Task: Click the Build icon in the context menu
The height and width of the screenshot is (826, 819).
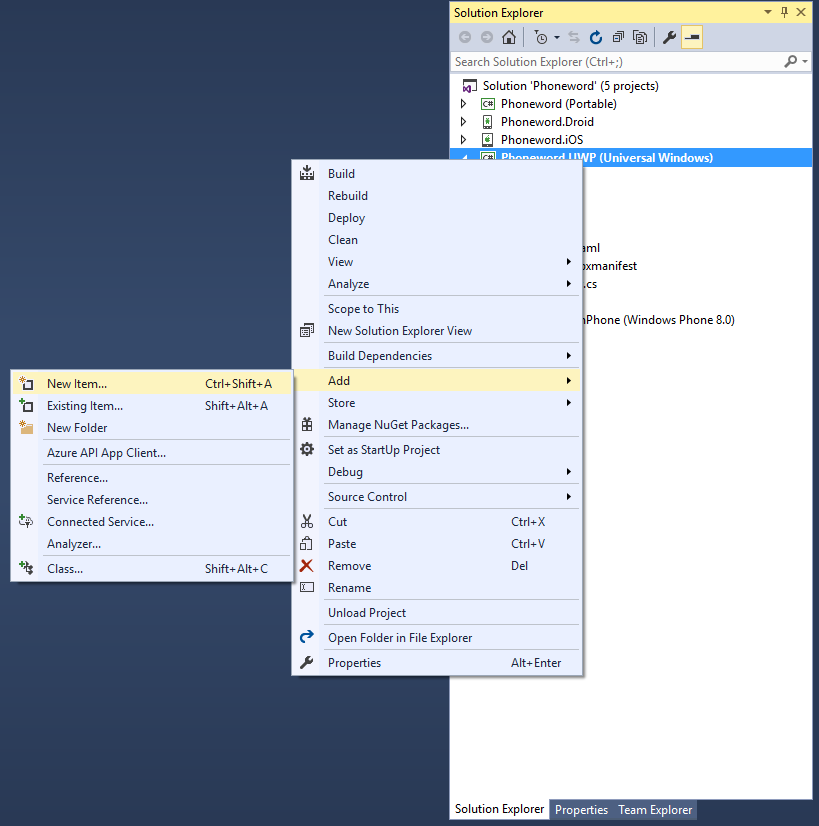Action: 307,173
